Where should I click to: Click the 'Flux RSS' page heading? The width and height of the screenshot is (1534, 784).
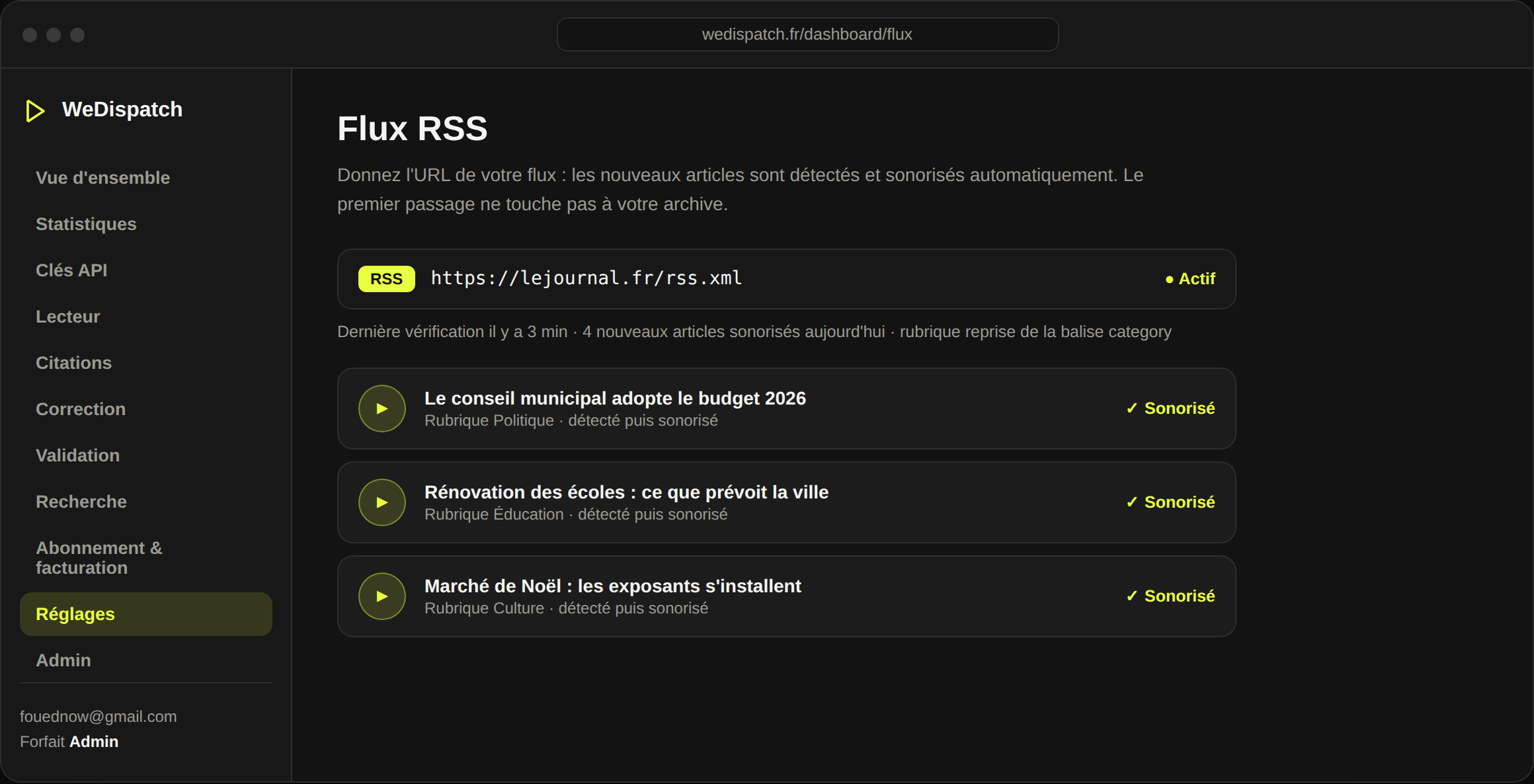413,128
